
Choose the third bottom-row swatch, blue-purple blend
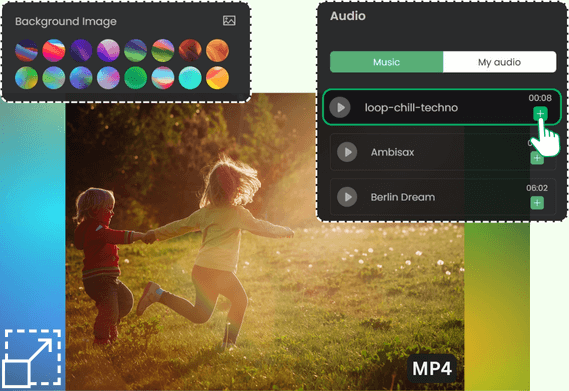coord(81,78)
